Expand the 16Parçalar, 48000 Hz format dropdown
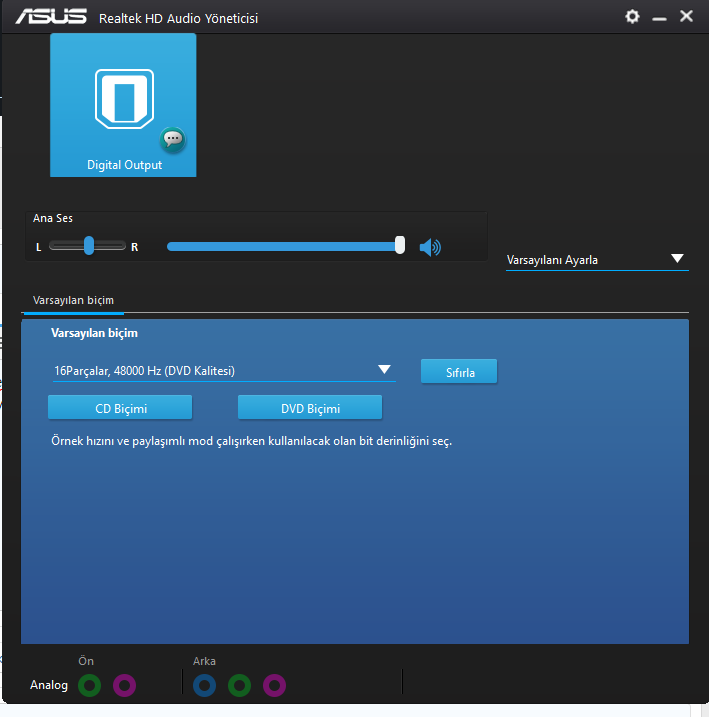This screenshot has width=709, height=717. [224, 370]
